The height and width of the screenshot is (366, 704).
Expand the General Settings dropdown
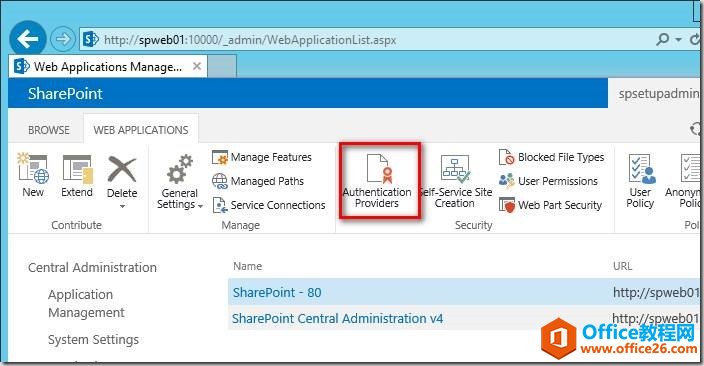click(180, 182)
